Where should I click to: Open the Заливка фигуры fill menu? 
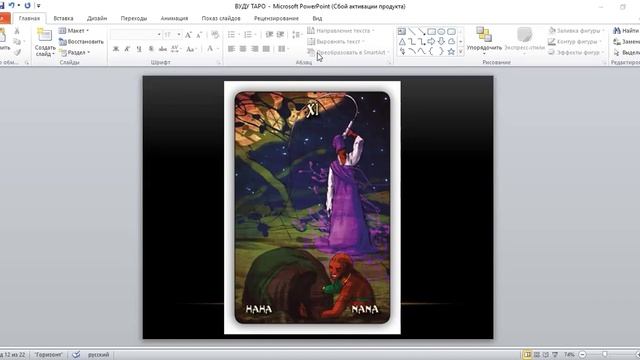(576, 31)
